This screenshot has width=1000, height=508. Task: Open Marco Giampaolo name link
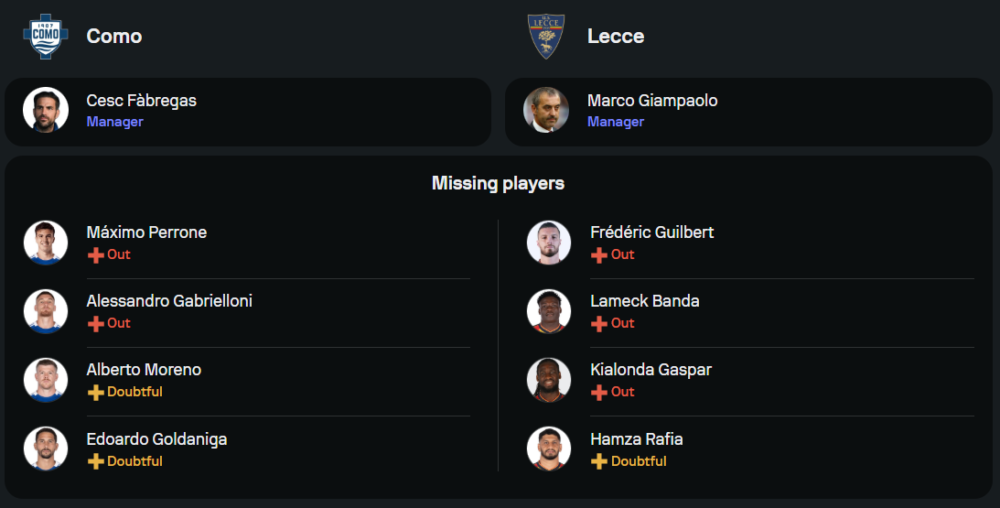pyautogui.click(x=652, y=101)
